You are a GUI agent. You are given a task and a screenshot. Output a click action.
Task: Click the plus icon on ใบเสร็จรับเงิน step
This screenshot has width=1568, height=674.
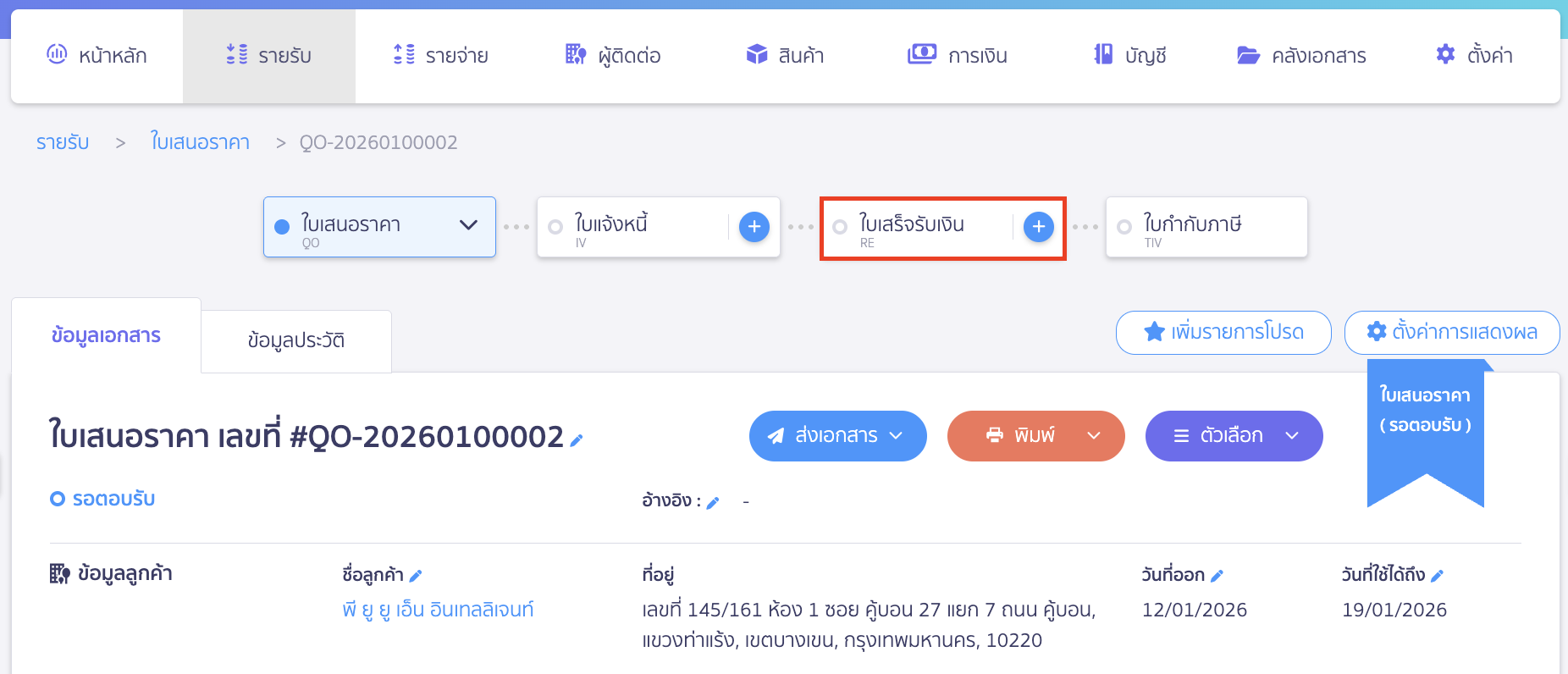(1038, 227)
